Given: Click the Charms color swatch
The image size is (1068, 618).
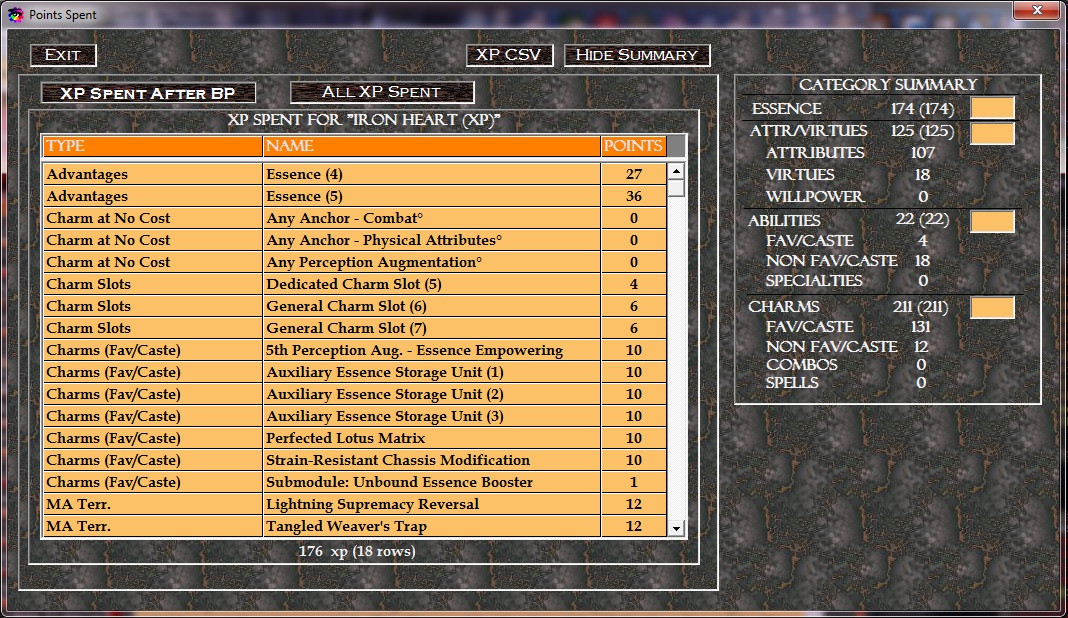Looking at the screenshot, I should point(992,308).
